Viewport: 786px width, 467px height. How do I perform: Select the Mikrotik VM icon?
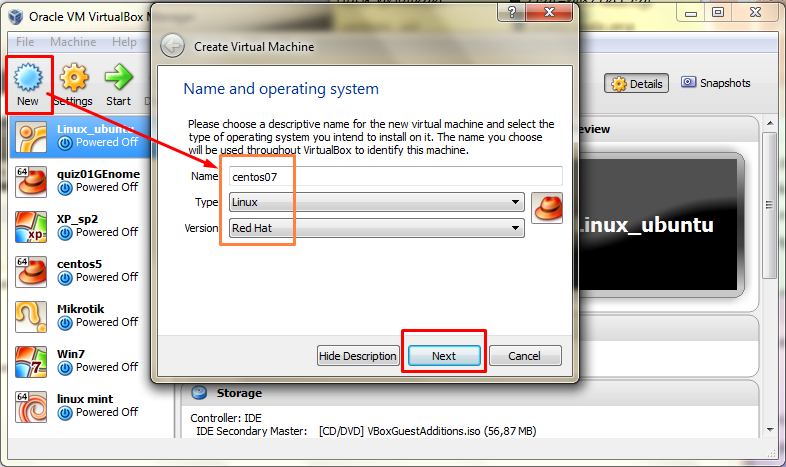(31, 317)
